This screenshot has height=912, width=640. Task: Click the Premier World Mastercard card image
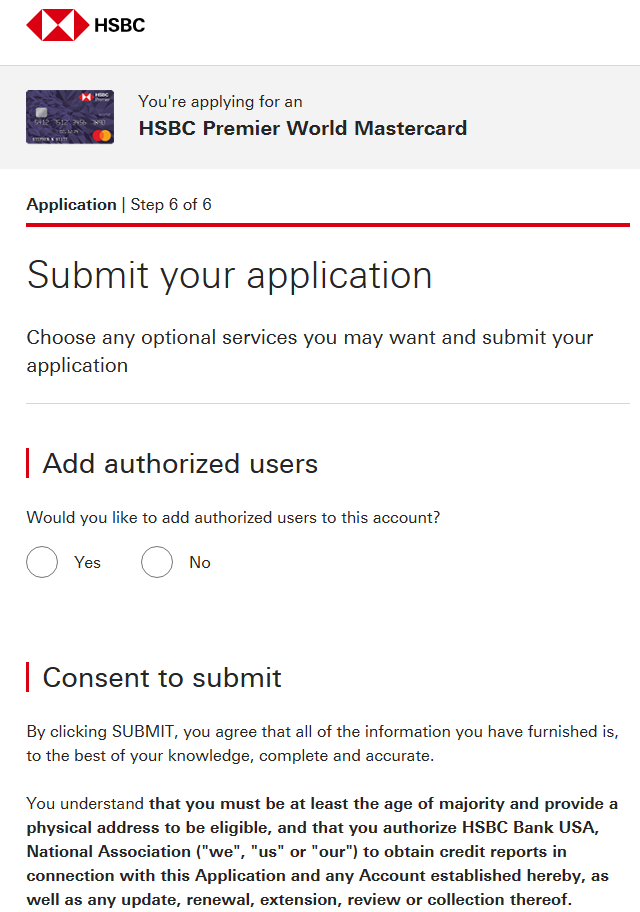coord(70,117)
